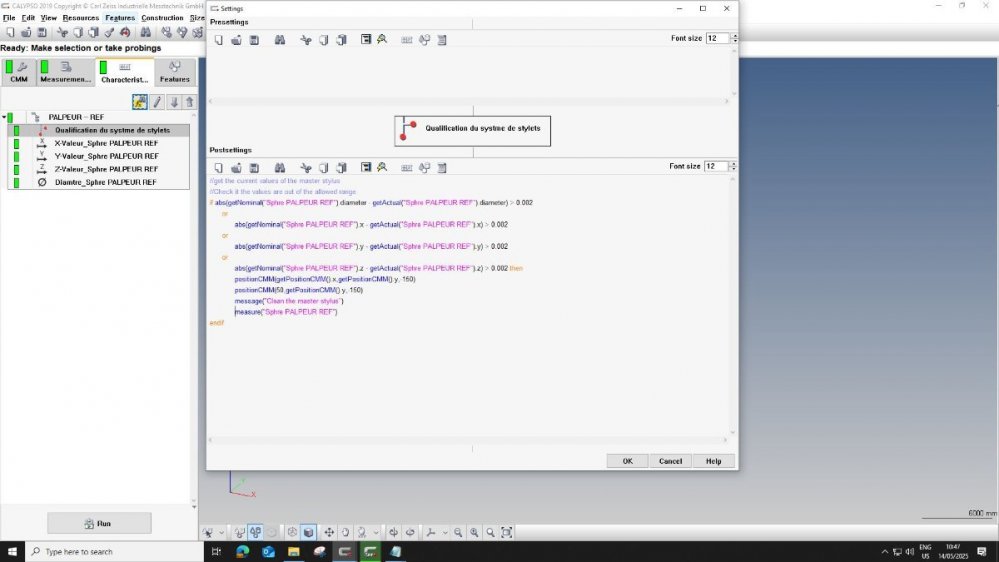999x562 pixels.
Task: Click the Run button
Action: click(x=99, y=523)
